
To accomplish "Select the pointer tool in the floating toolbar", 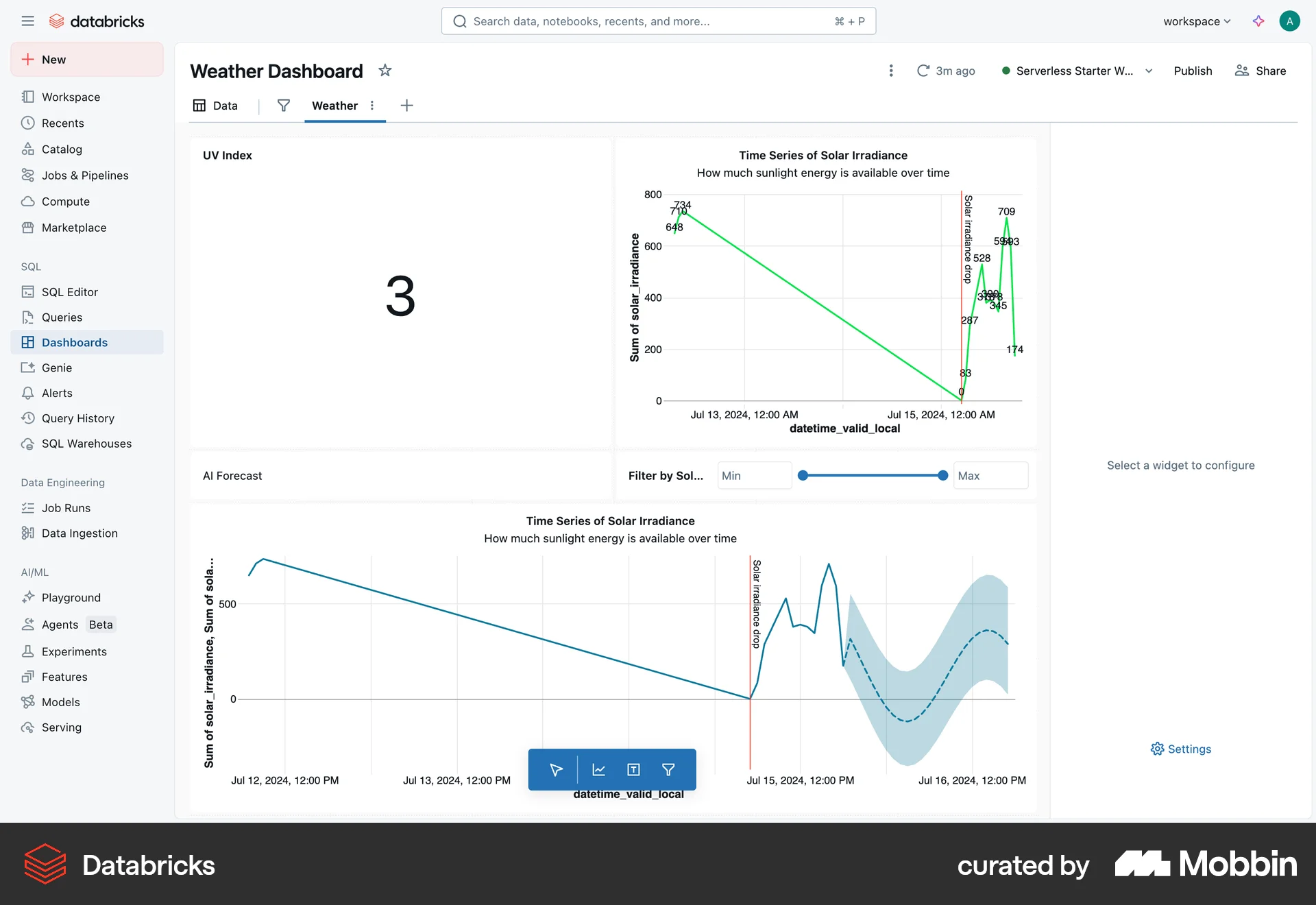I will point(555,769).
